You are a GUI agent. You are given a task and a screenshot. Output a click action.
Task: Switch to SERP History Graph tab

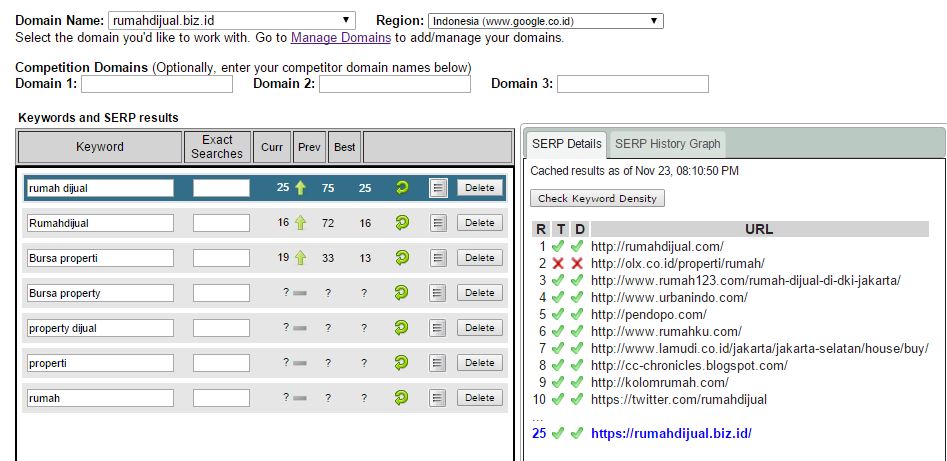pos(667,144)
